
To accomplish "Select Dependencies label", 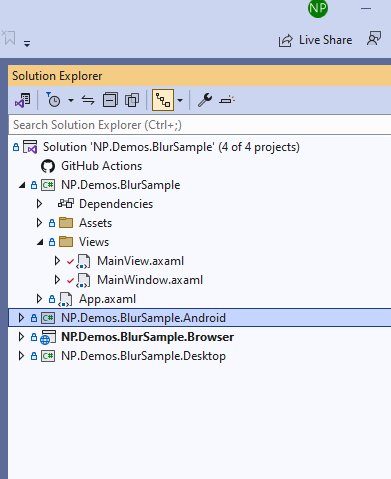I will click(116, 204).
